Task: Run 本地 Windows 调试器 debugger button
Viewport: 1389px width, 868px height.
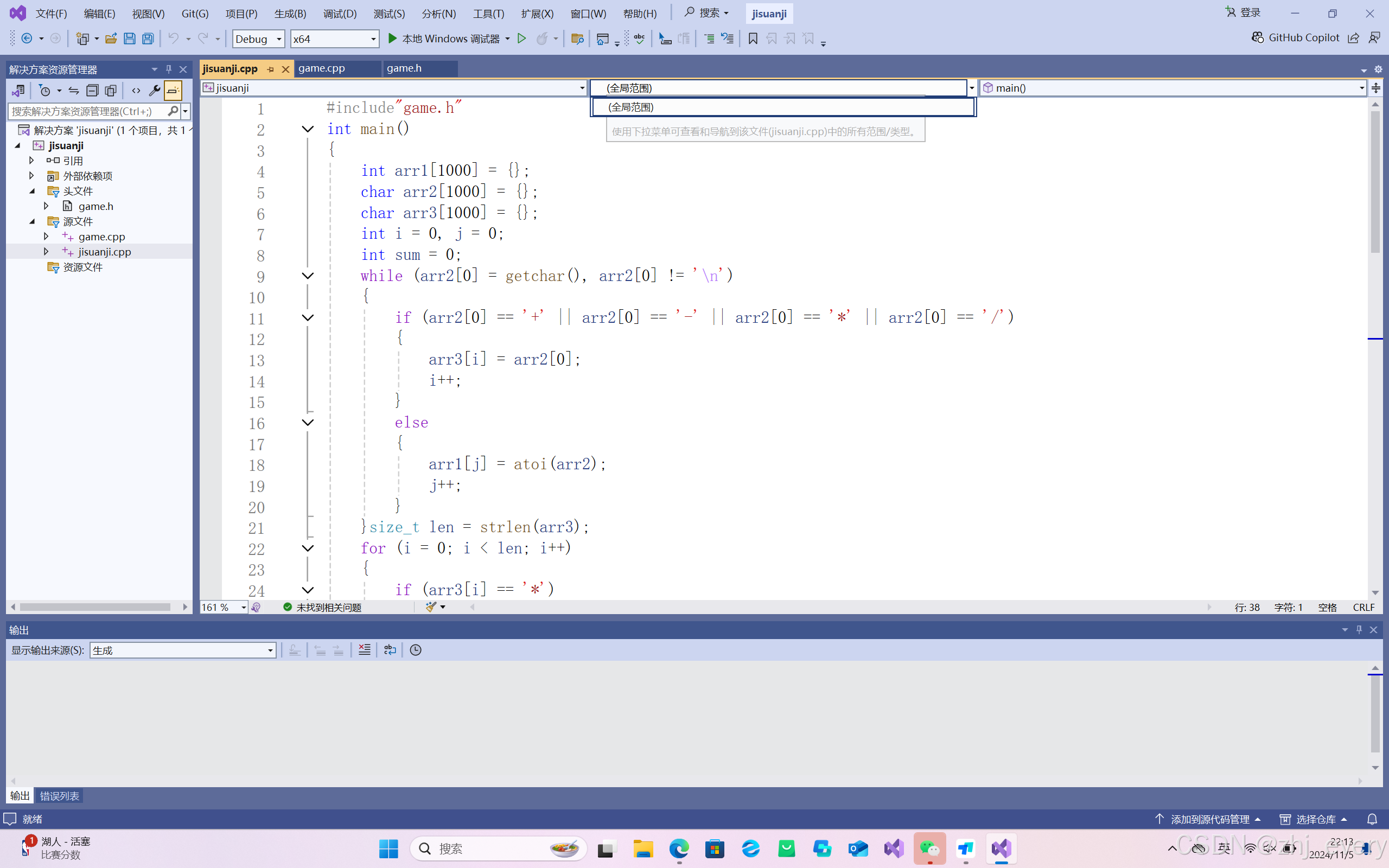Action: pos(444,39)
